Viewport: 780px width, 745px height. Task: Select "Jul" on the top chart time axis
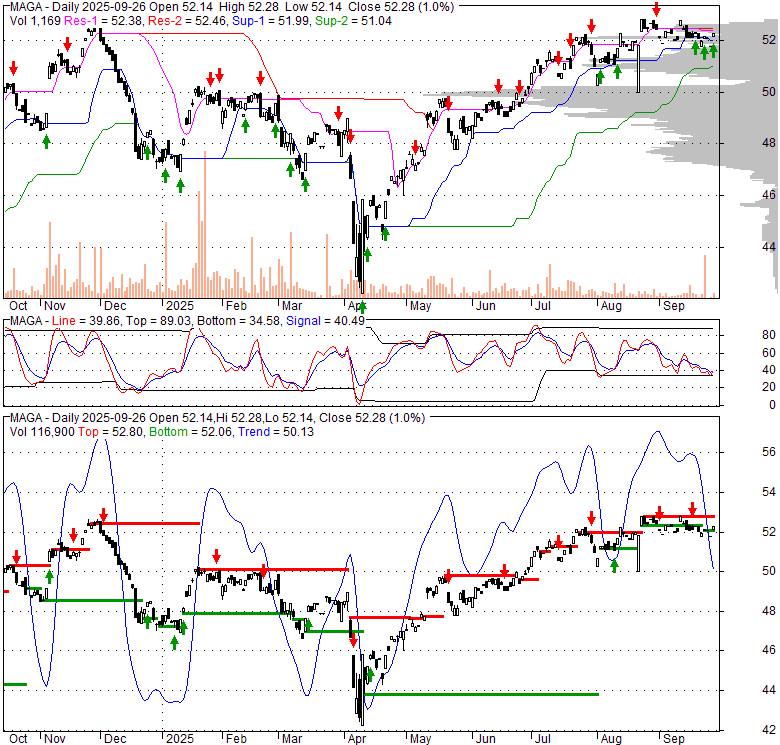(x=543, y=306)
